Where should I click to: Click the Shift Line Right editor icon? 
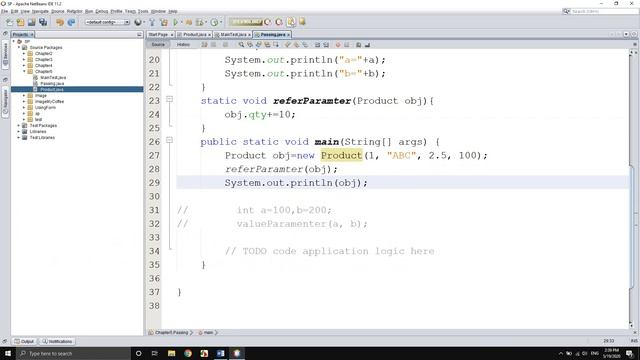point(326,44)
